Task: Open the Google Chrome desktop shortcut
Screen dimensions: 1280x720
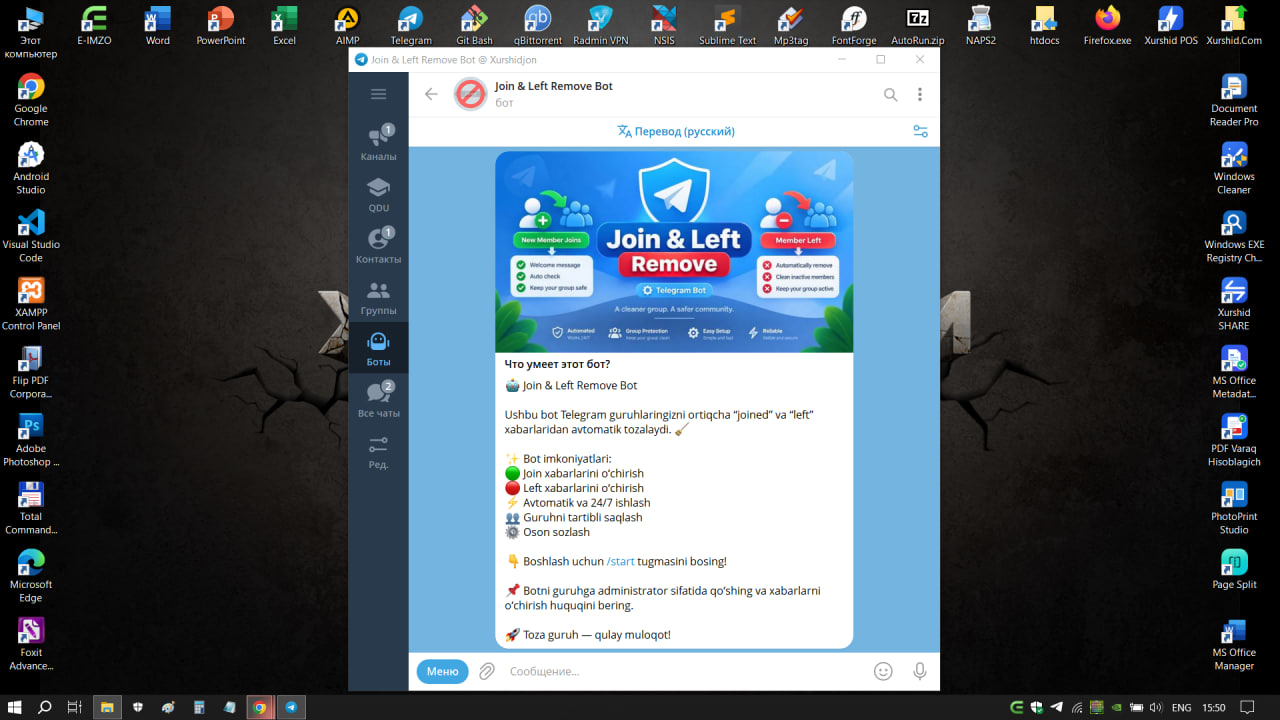Action: click(x=31, y=101)
